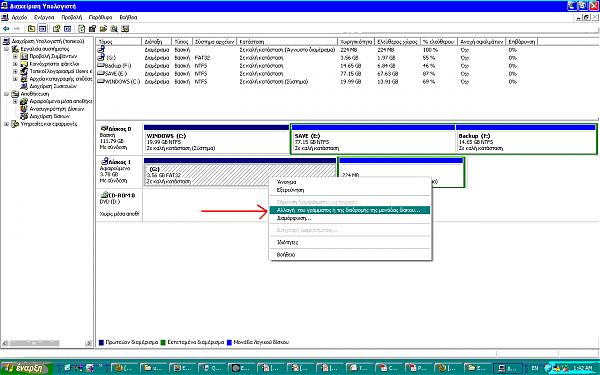Click the Refresh toolbar icon
Image resolution: width=600 pixels, height=375 pixels.
pyautogui.click(x=82, y=29)
